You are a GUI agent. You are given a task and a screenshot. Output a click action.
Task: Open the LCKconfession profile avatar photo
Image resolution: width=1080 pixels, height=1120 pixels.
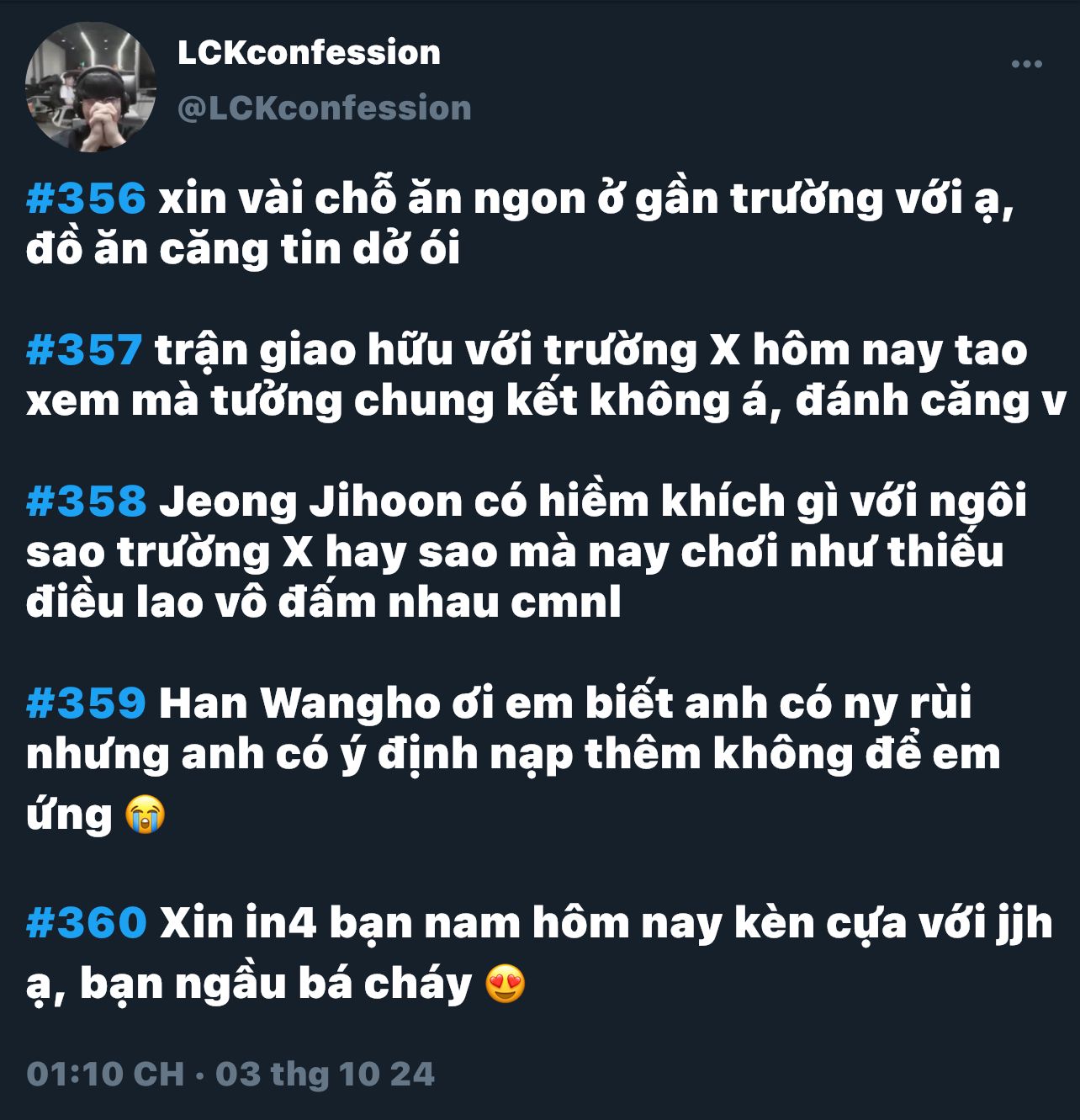91,87
